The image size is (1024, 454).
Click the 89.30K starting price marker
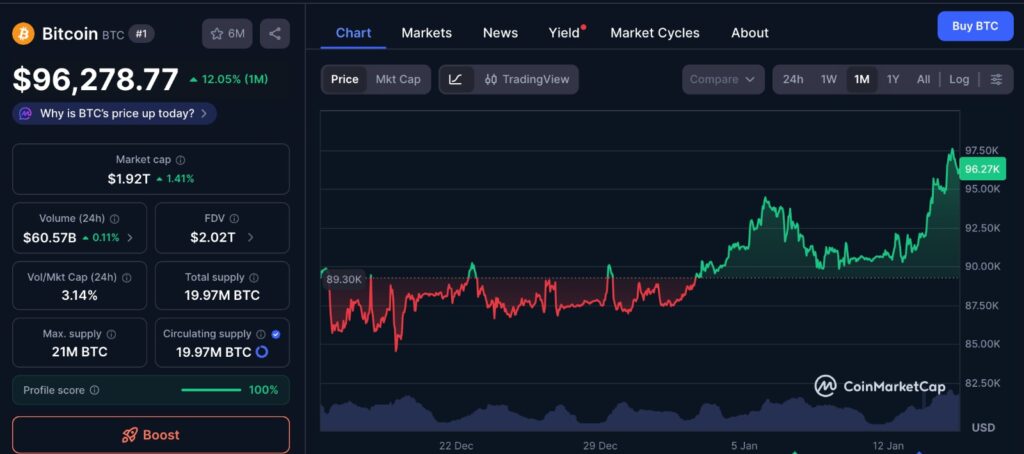344,279
